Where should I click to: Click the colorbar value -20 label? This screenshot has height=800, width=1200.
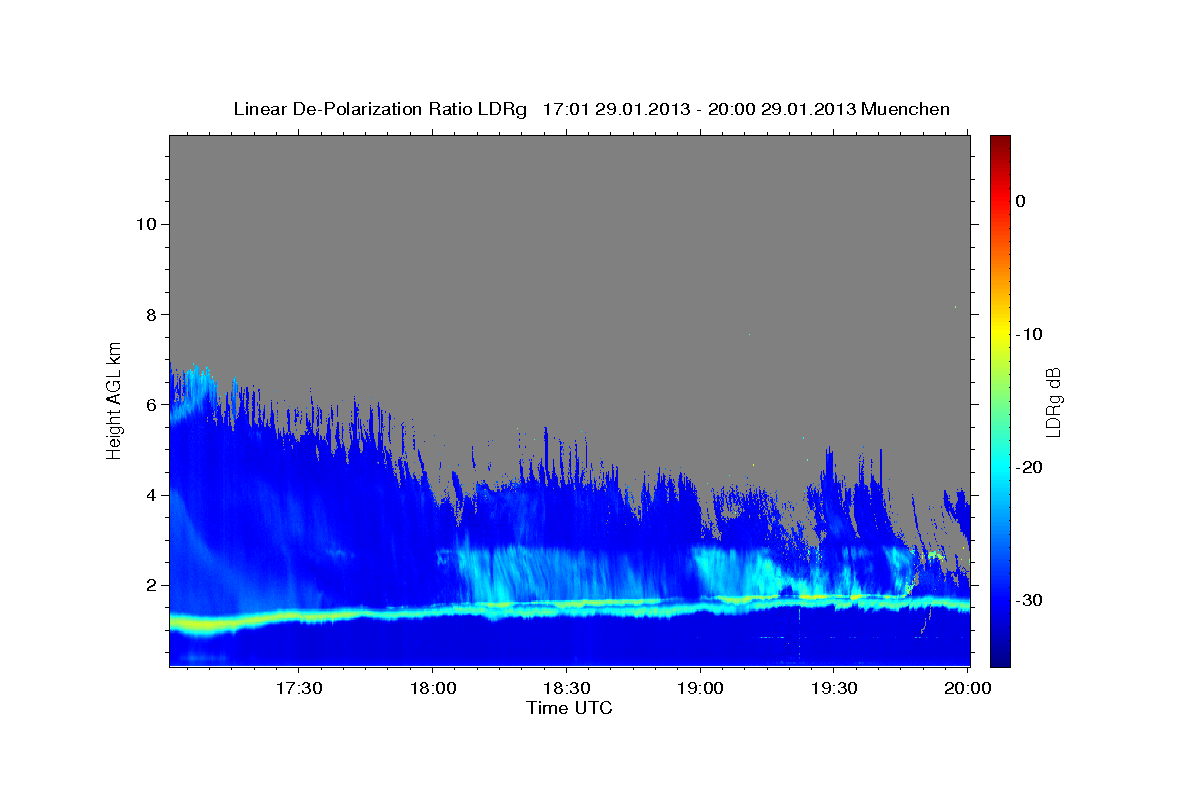pos(1029,467)
